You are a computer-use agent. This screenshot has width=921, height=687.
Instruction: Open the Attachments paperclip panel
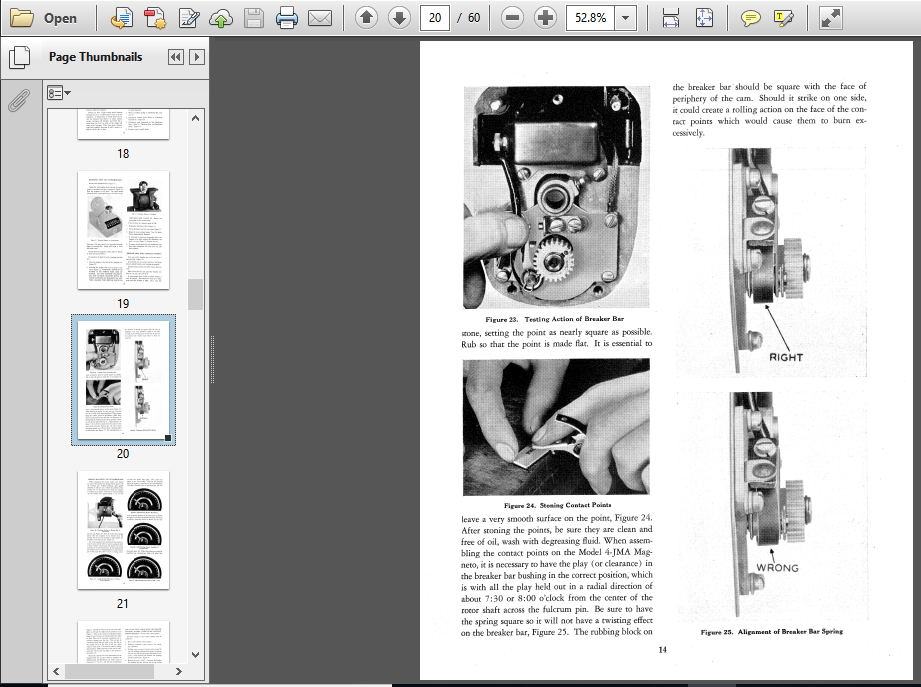pyautogui.click(x=19, y=100)
